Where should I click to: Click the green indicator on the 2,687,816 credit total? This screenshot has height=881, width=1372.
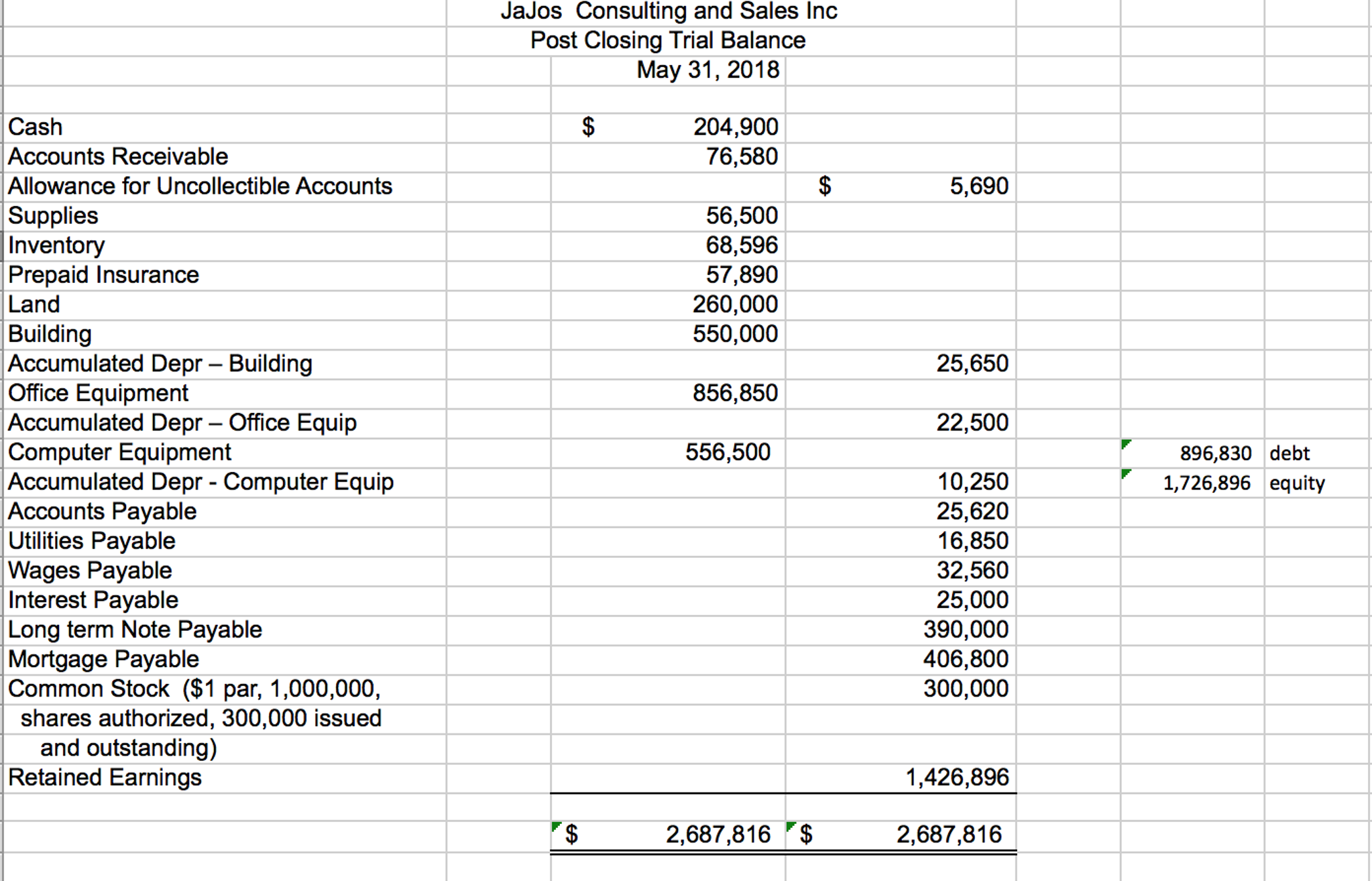coord(790,826)
